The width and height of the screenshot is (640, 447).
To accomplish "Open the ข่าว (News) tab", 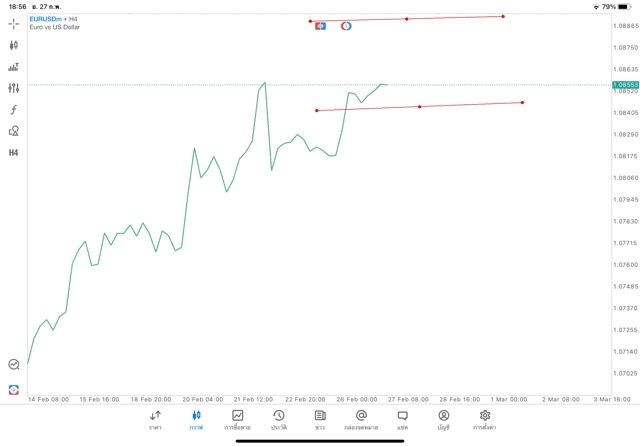I will pos(320,419).
